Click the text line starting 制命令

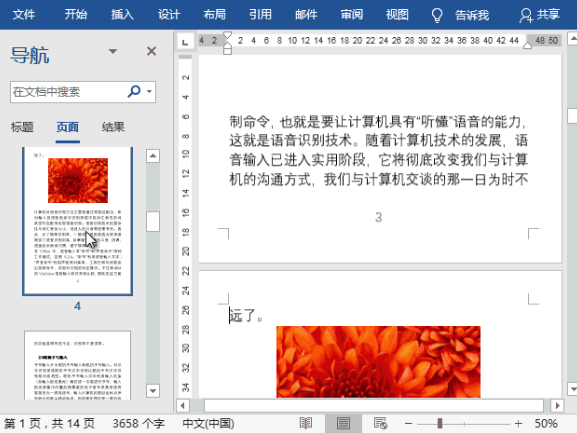(x=378, y=121)
